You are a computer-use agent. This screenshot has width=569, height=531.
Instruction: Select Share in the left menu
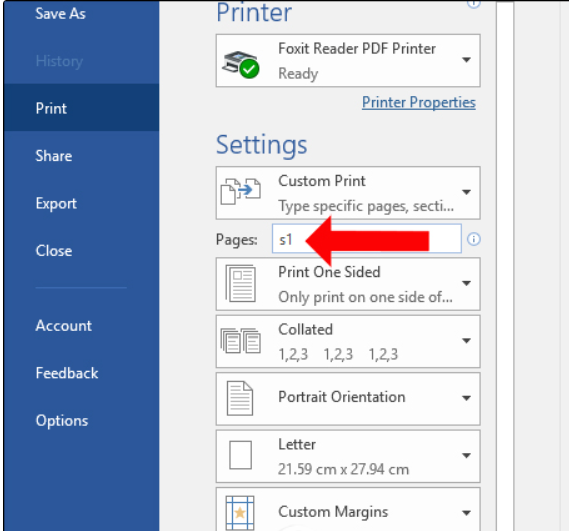54,156
